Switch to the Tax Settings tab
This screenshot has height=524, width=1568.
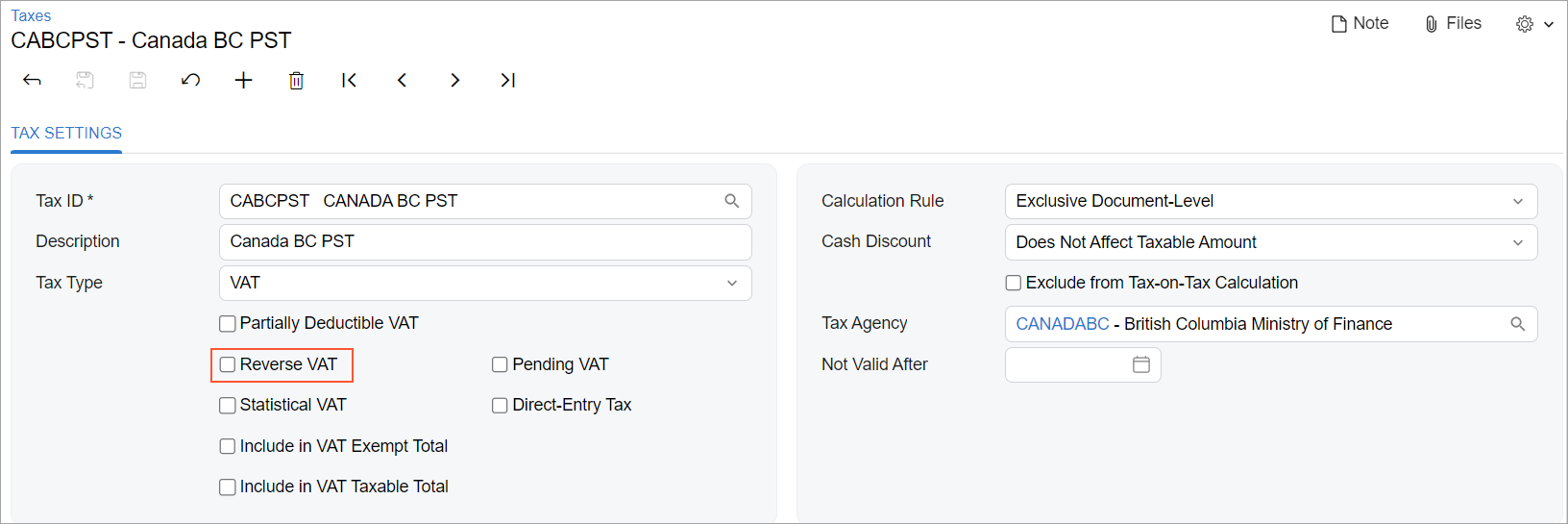point(66,134)
